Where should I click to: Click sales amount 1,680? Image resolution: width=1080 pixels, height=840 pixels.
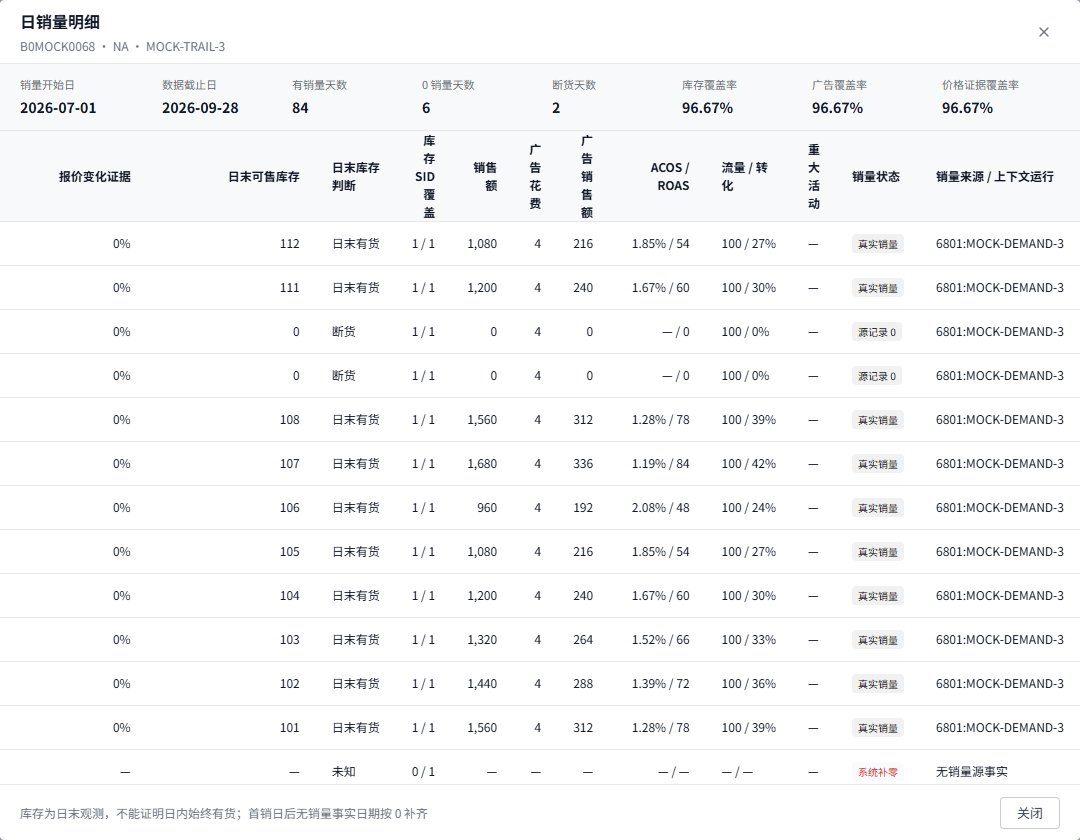(481, 464)
